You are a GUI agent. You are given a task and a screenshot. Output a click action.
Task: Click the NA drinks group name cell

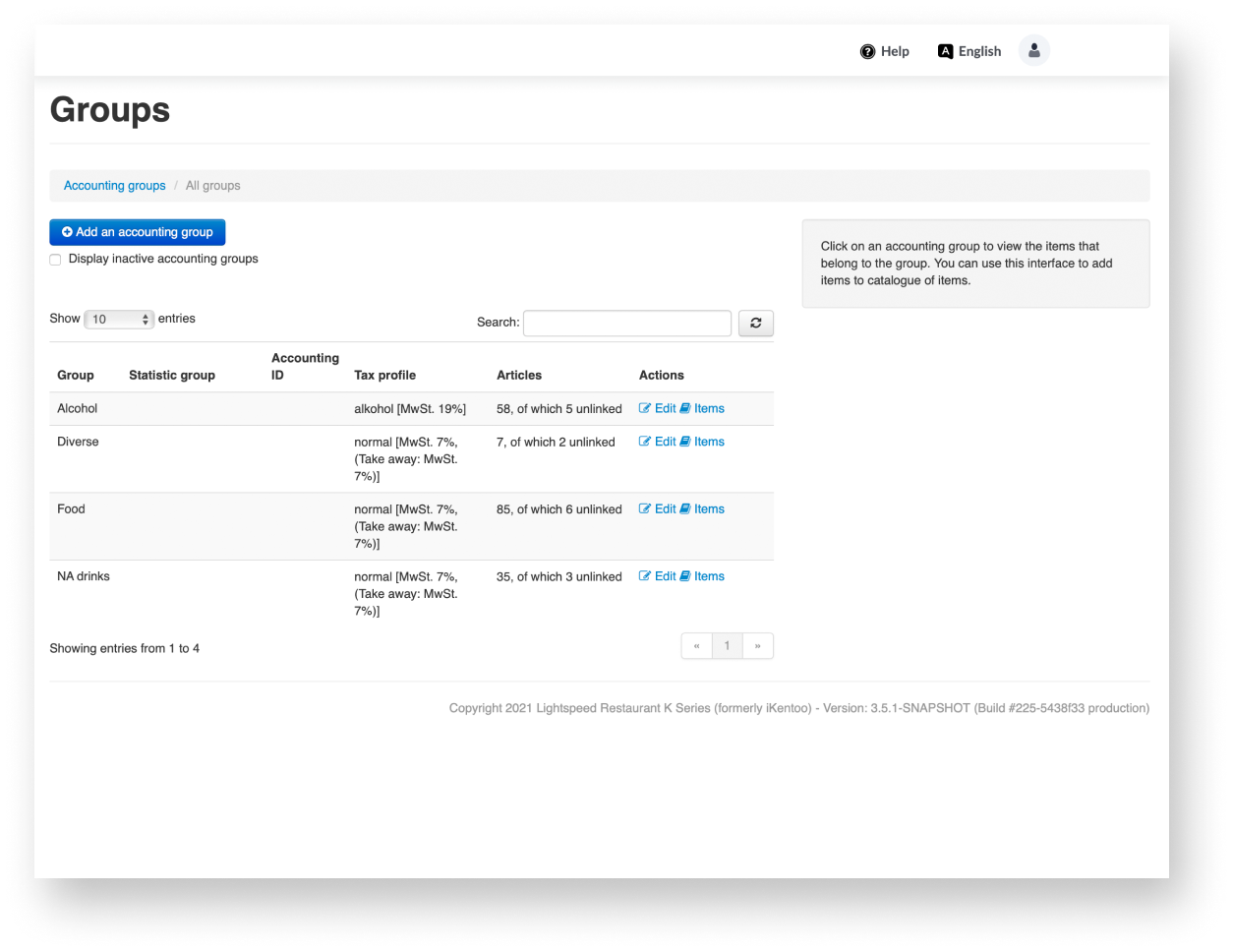[x=84, y=576]
